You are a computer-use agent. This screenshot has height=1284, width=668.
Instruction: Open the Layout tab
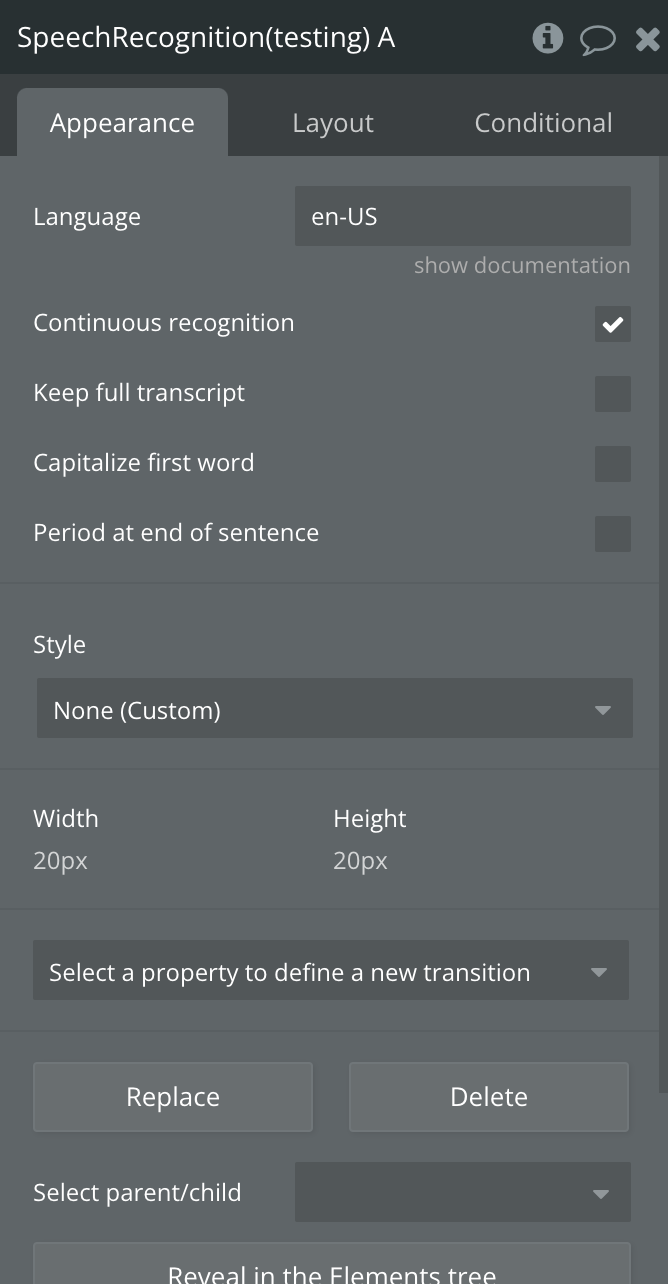[x=333, y=123]
